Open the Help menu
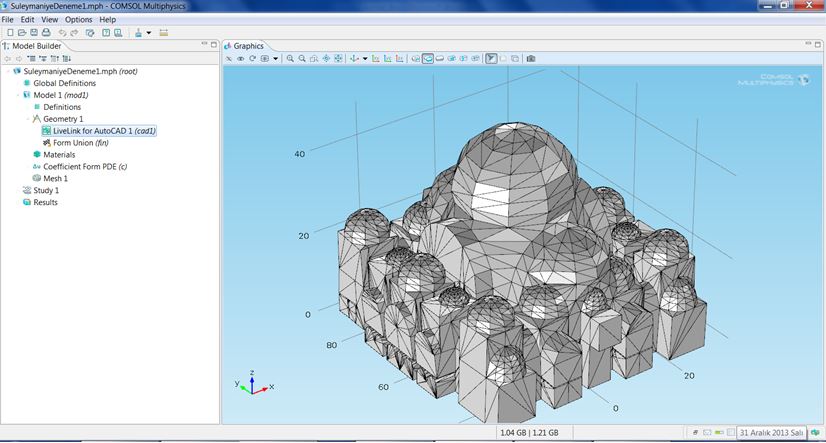826x443 pixels. pyautogui.click(x=107, y=19)
